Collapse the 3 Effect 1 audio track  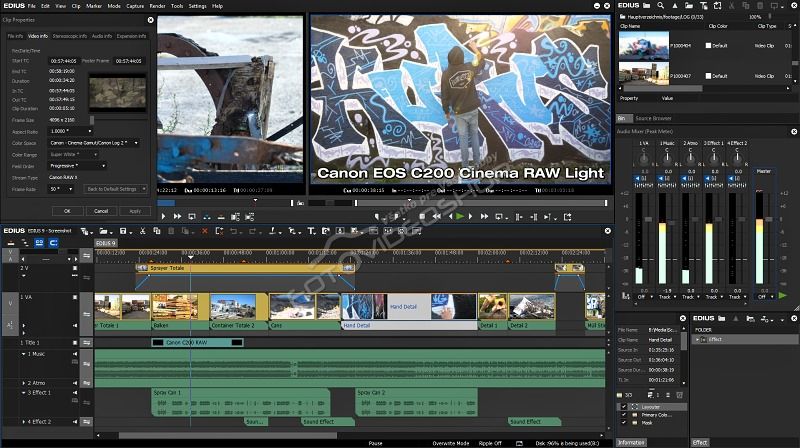(x=23, y=393)
